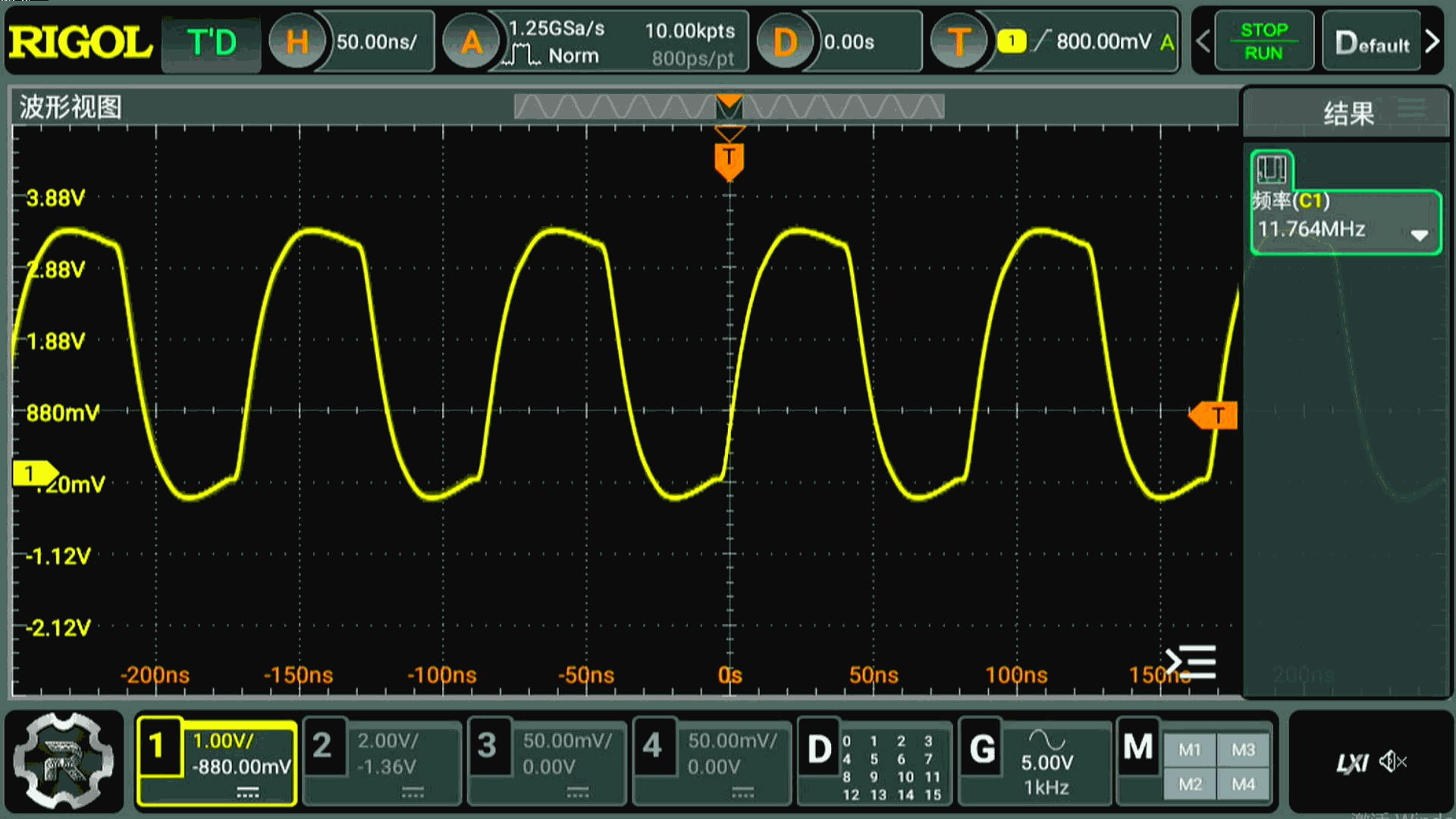Expand the 频率(C1) measurement dropdown arrow
Image resolution: width=1456 pixels, height=819 pixels.
tap(1420, 235)
